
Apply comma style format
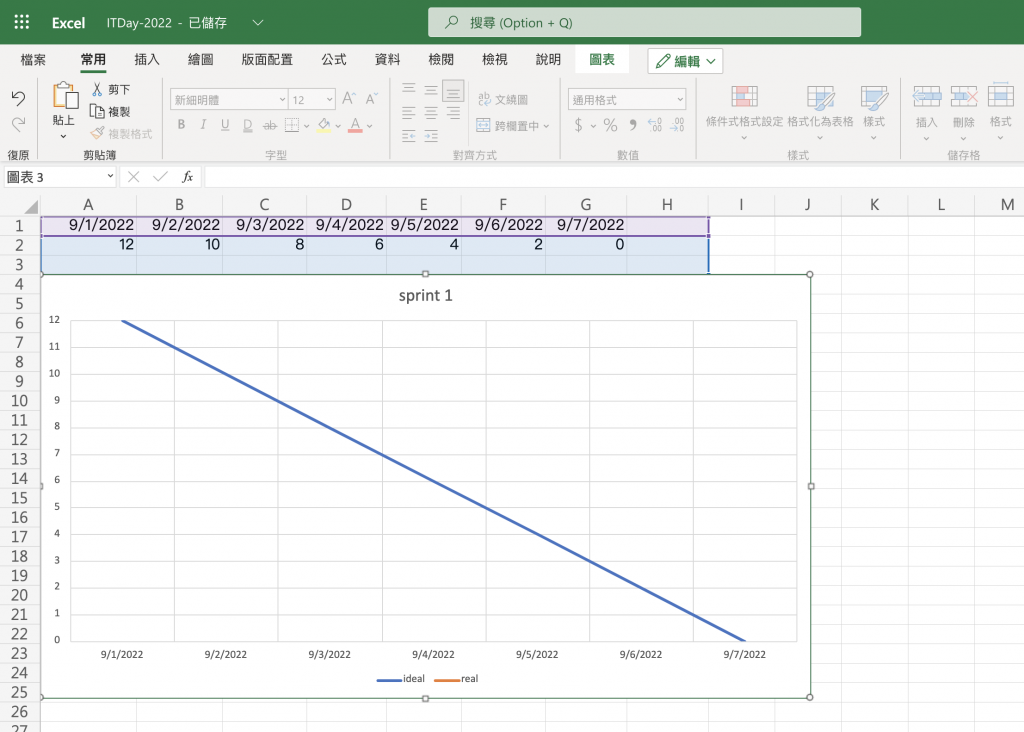click(633, 125)
